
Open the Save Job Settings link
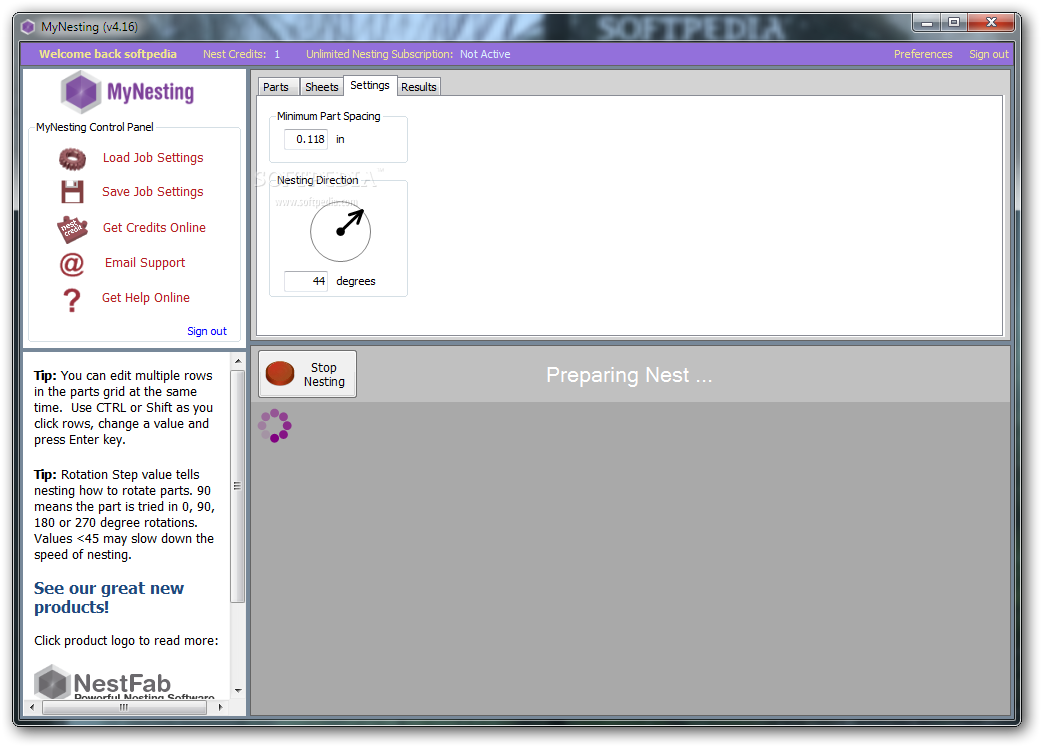153,191
